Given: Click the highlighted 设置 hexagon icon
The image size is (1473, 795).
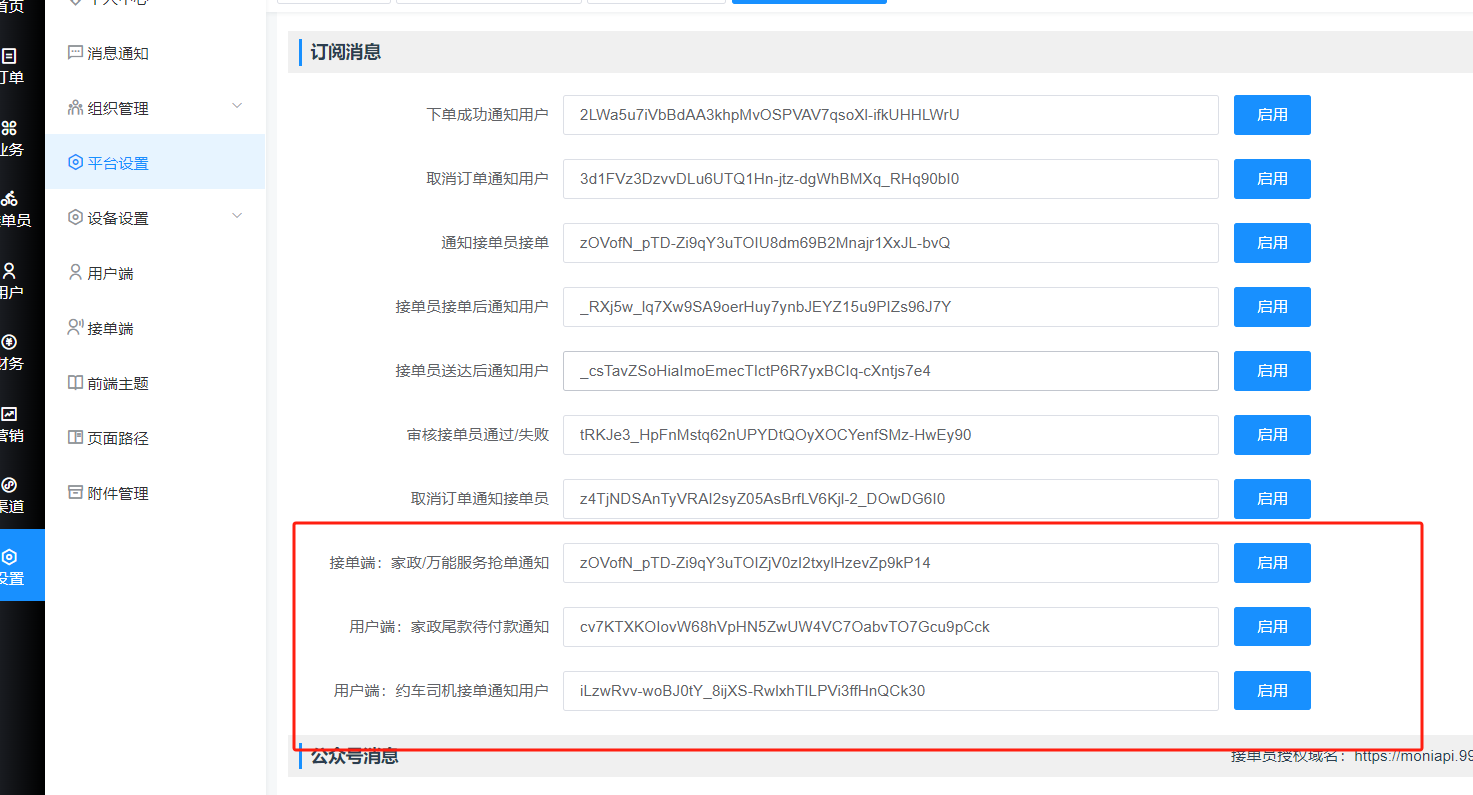Looking at the screenshot, I should (9, 556).
